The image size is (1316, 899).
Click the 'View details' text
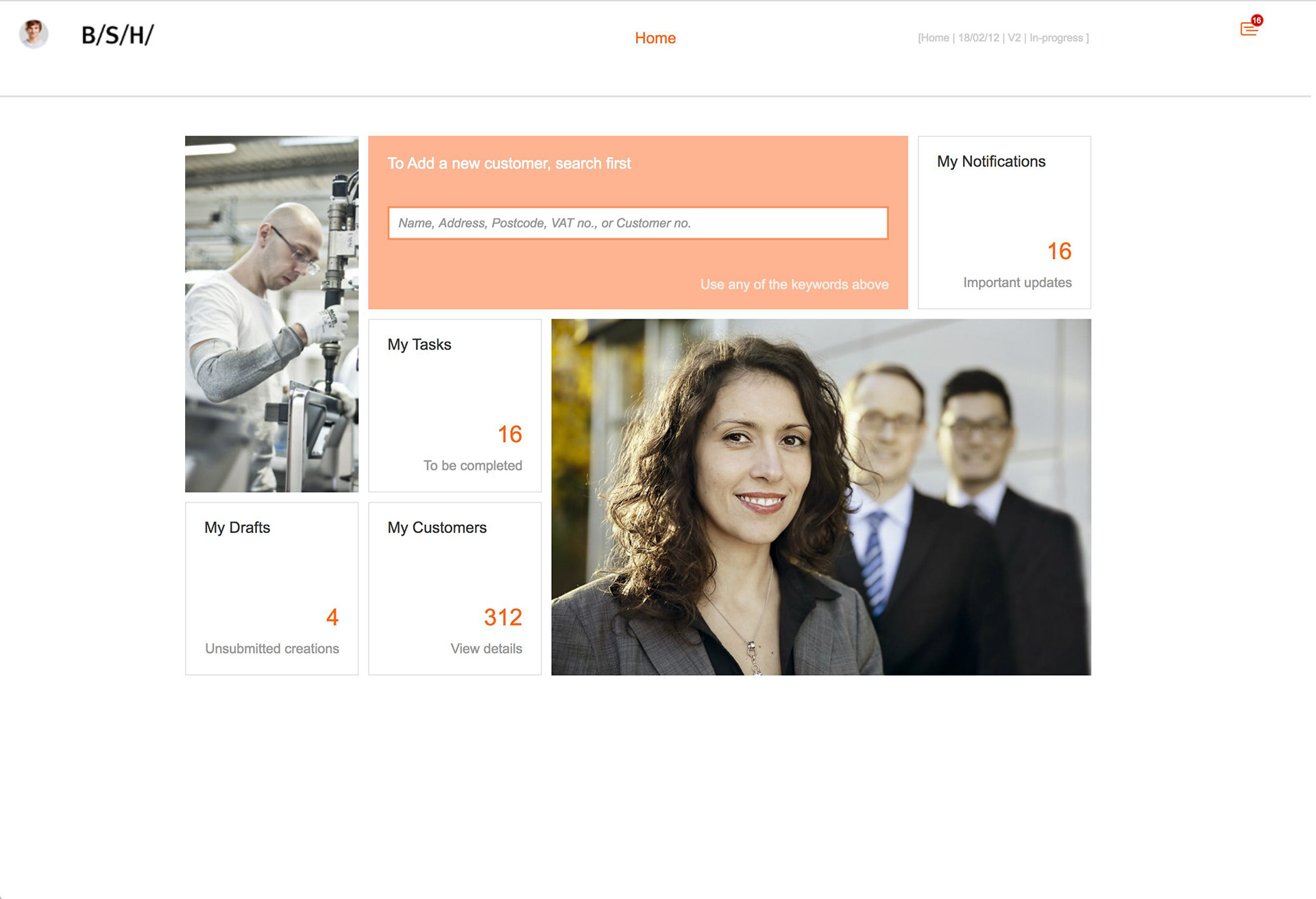coord(486,648)
